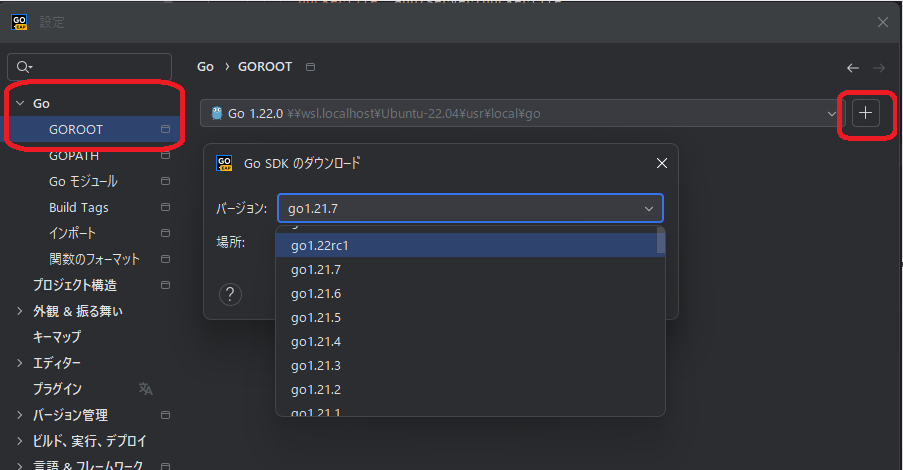
Task: Navigate forward with the right arrow
Action: click(879, 68)
